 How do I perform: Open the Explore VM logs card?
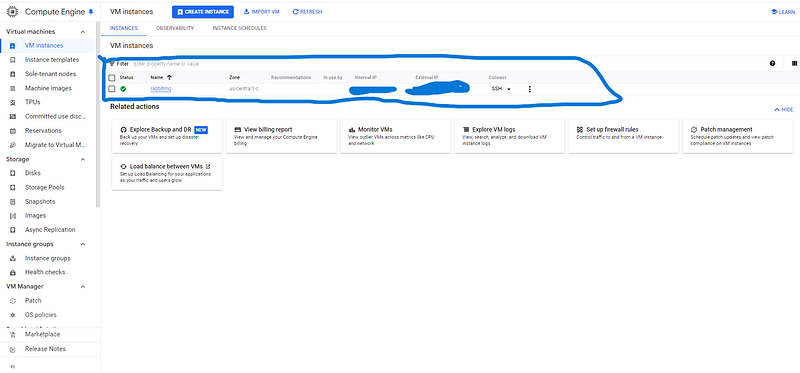[510, 136]
